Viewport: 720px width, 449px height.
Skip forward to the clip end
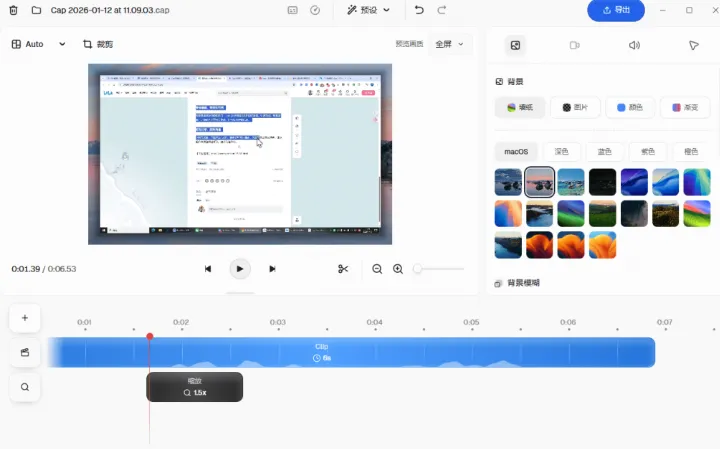[x=272, y=269]
